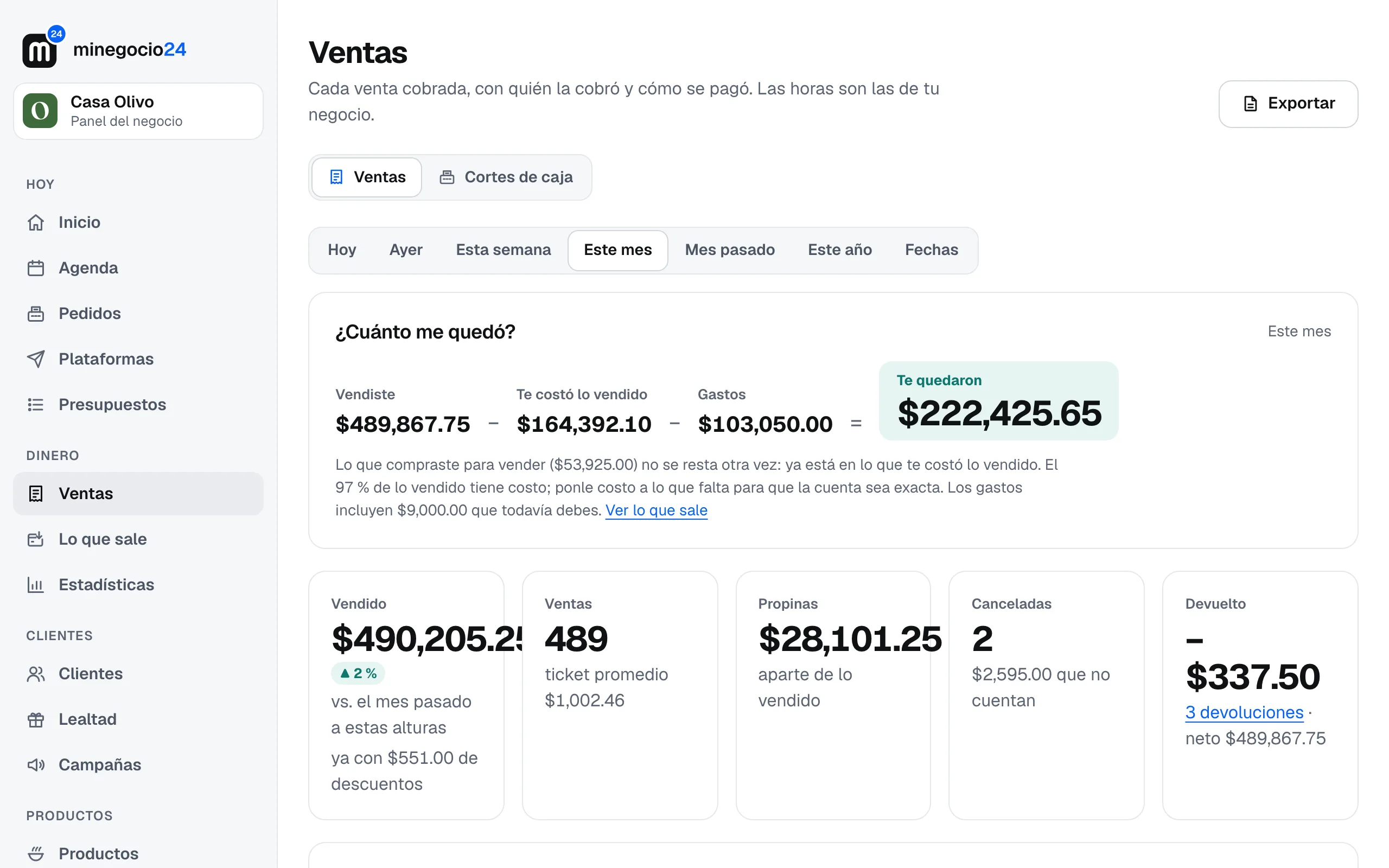Image resolution: width=1389 pixels, height=868 pixels.
Task: Click the Canceladas count 2
Action: [x=982, y=639]
